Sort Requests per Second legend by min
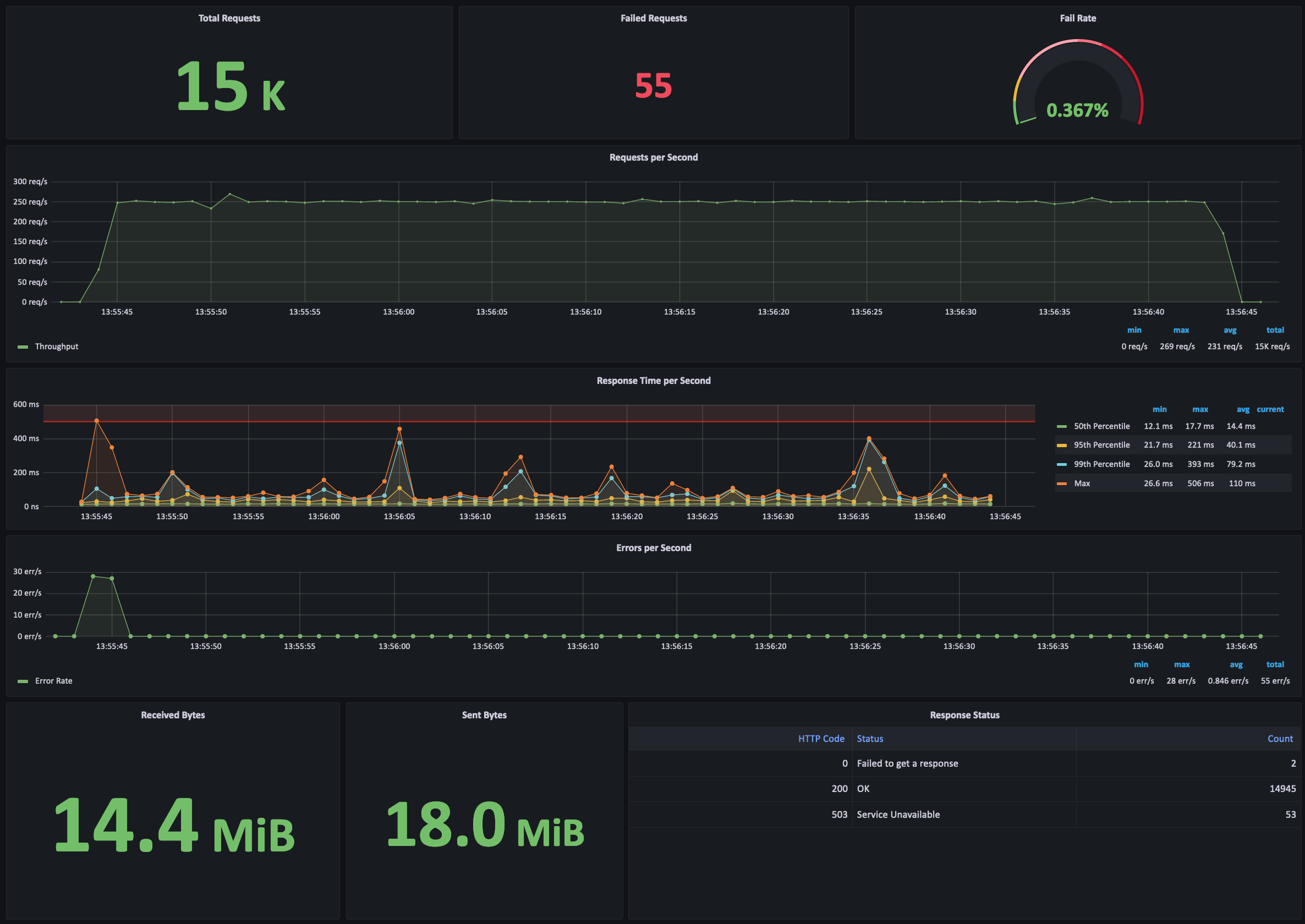 pyautogui.click(x=1134, y=330)
